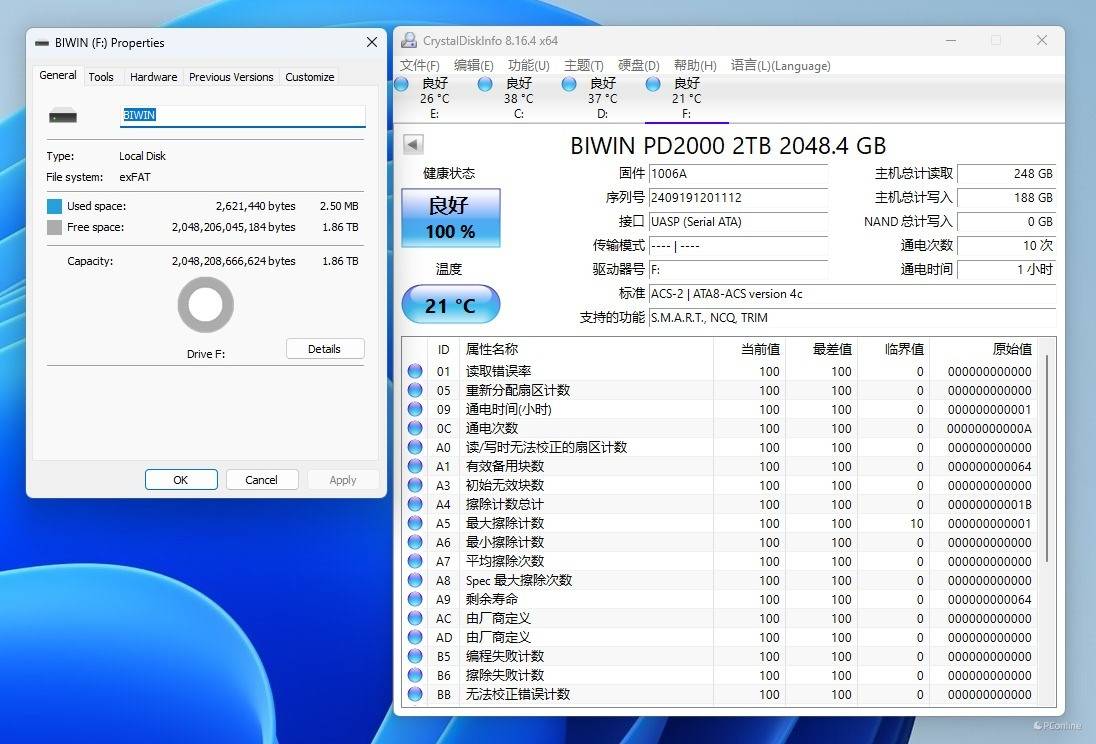Click status orb of attribute 09 通电时间
Viewport: 1096px width, 744px height.
coord(415,409)
